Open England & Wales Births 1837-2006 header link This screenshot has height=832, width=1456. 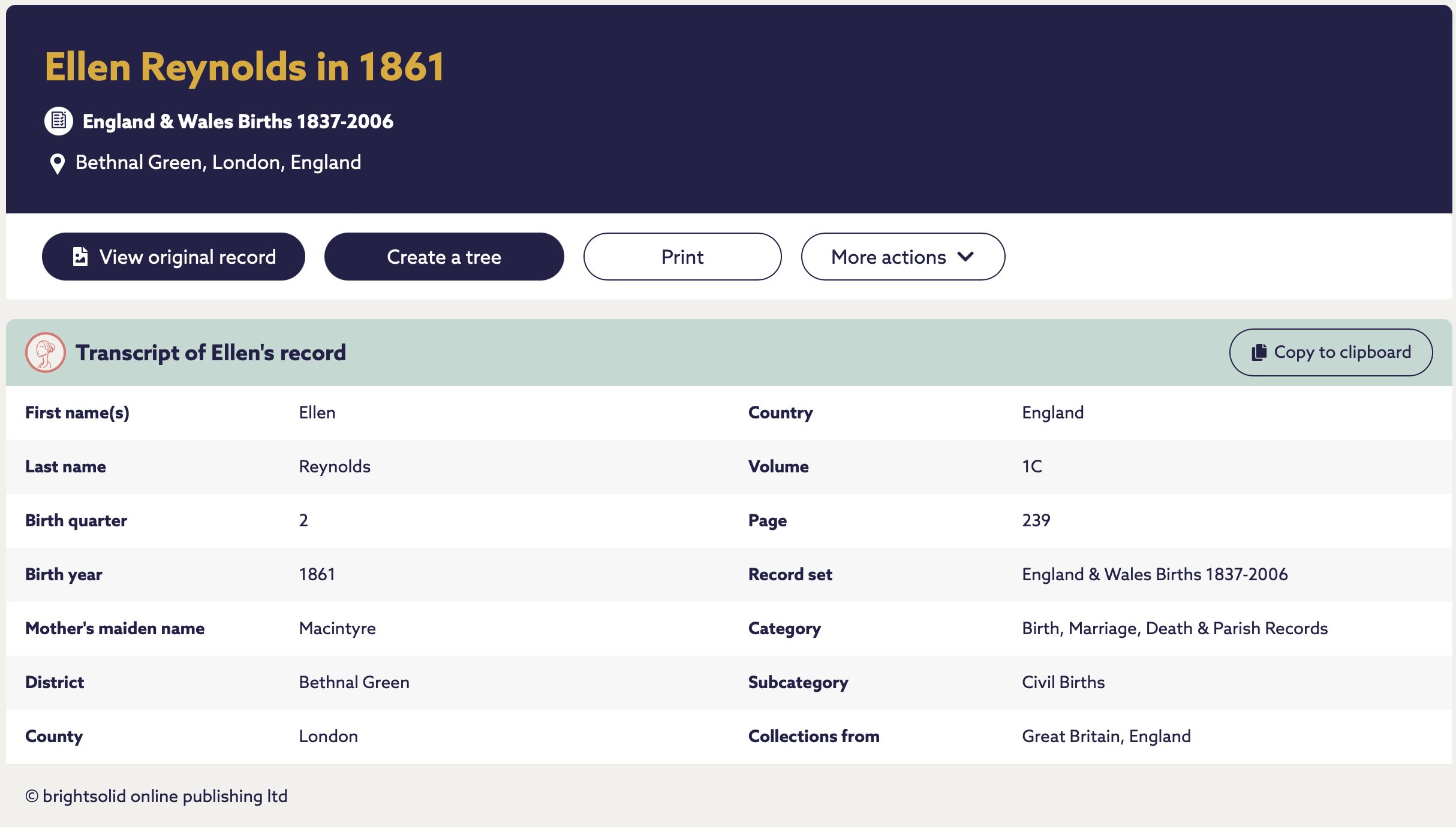click(237, 121)
